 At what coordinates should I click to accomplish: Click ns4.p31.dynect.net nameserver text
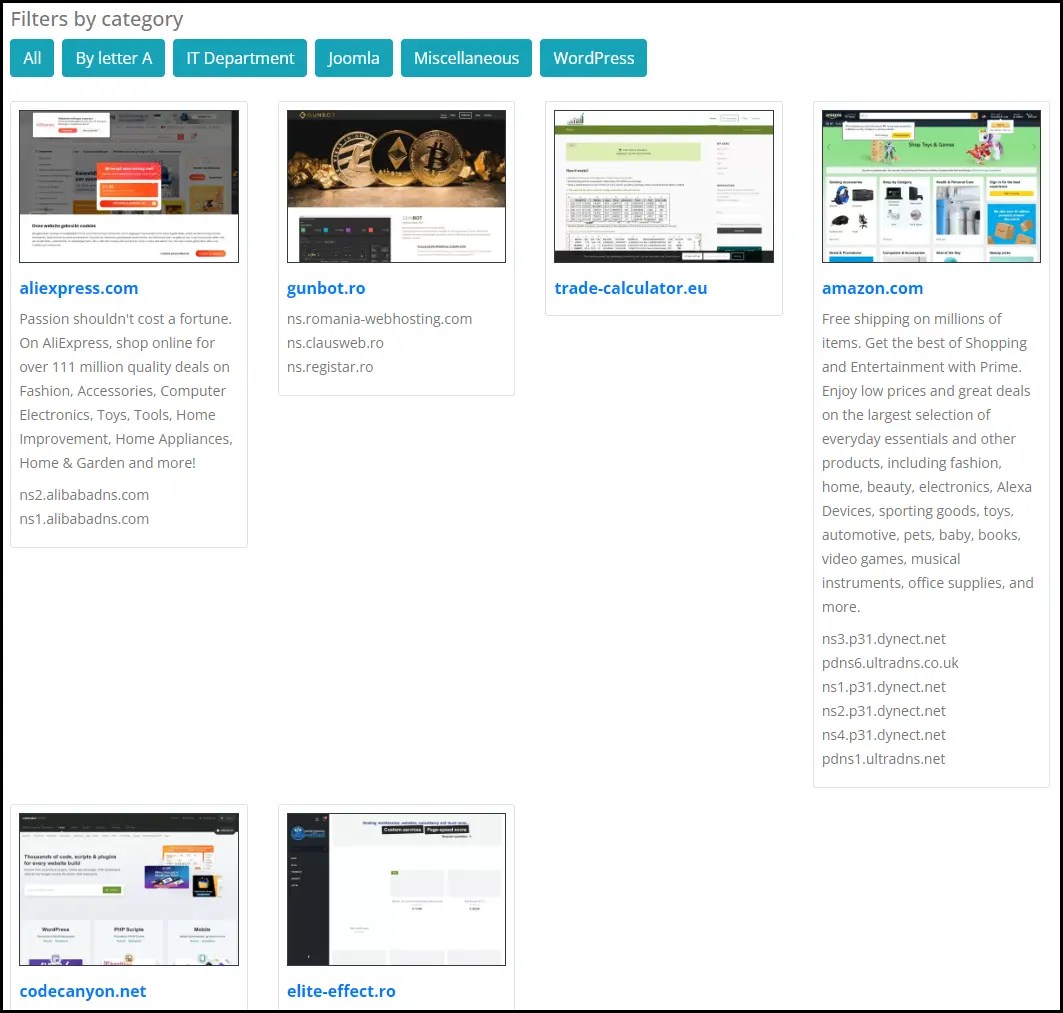[883, 735]
